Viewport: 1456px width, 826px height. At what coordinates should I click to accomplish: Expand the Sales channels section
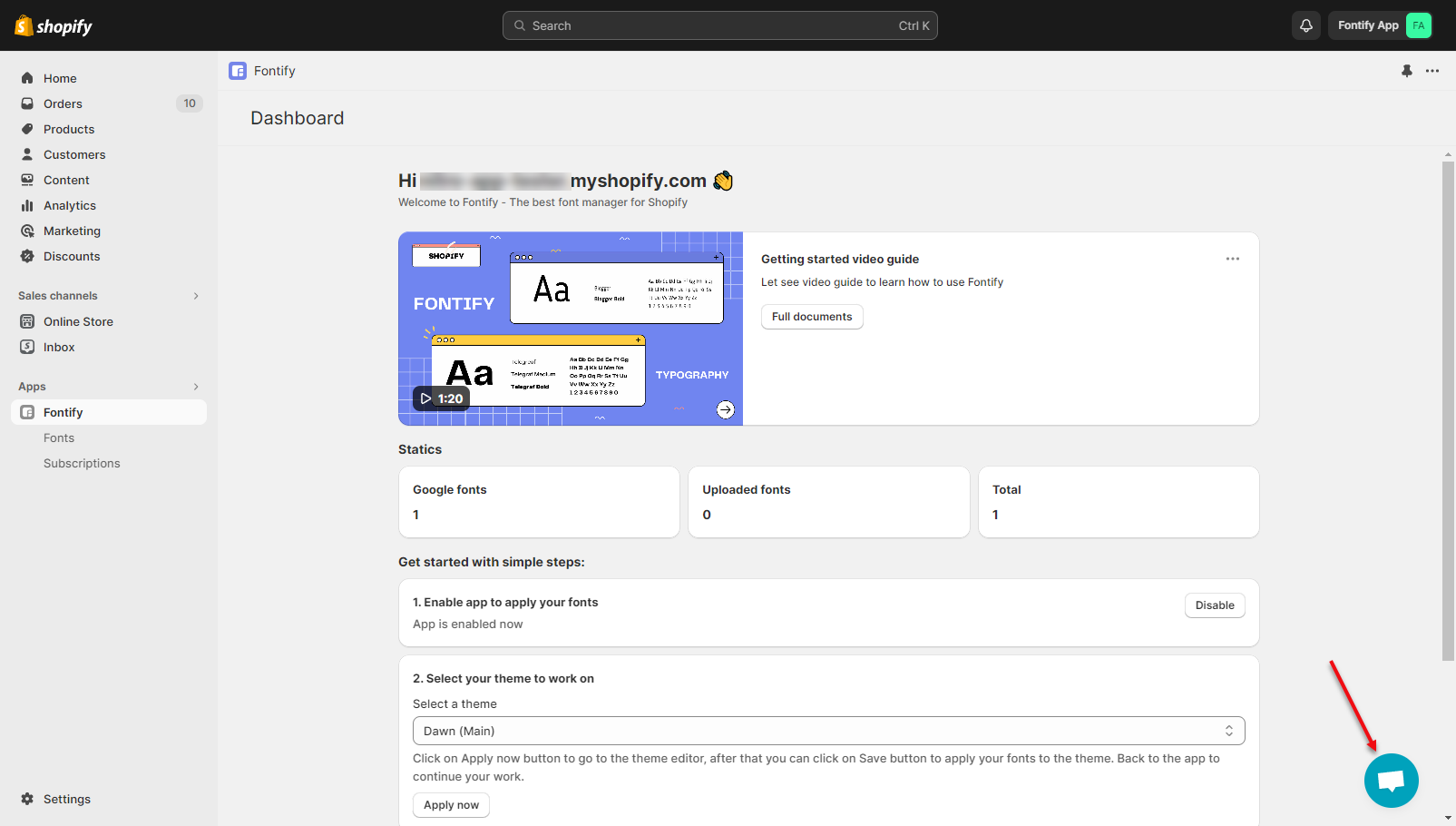tap(196, 296)
